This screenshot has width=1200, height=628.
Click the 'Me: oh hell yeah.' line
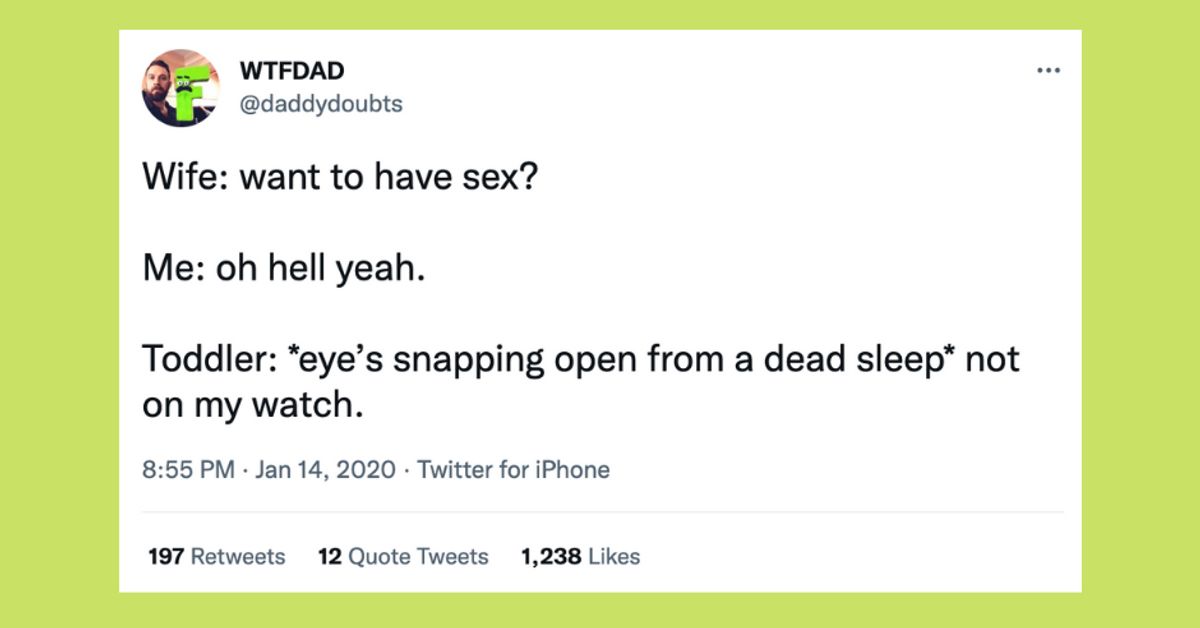click(283, 266)
